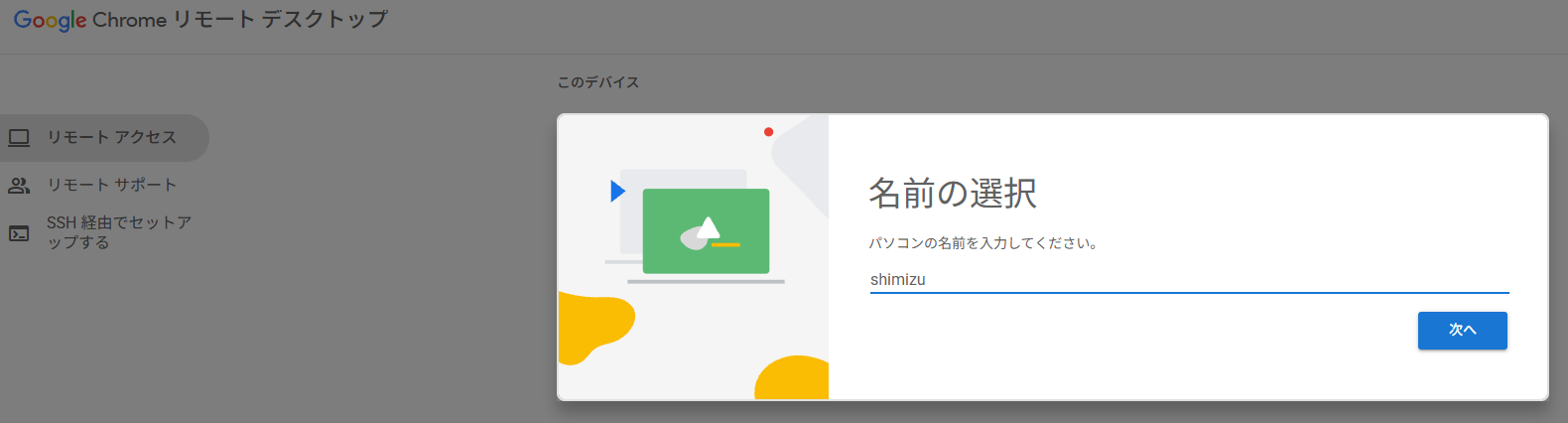Click the 名前の選択 heading

coord(953,193)
